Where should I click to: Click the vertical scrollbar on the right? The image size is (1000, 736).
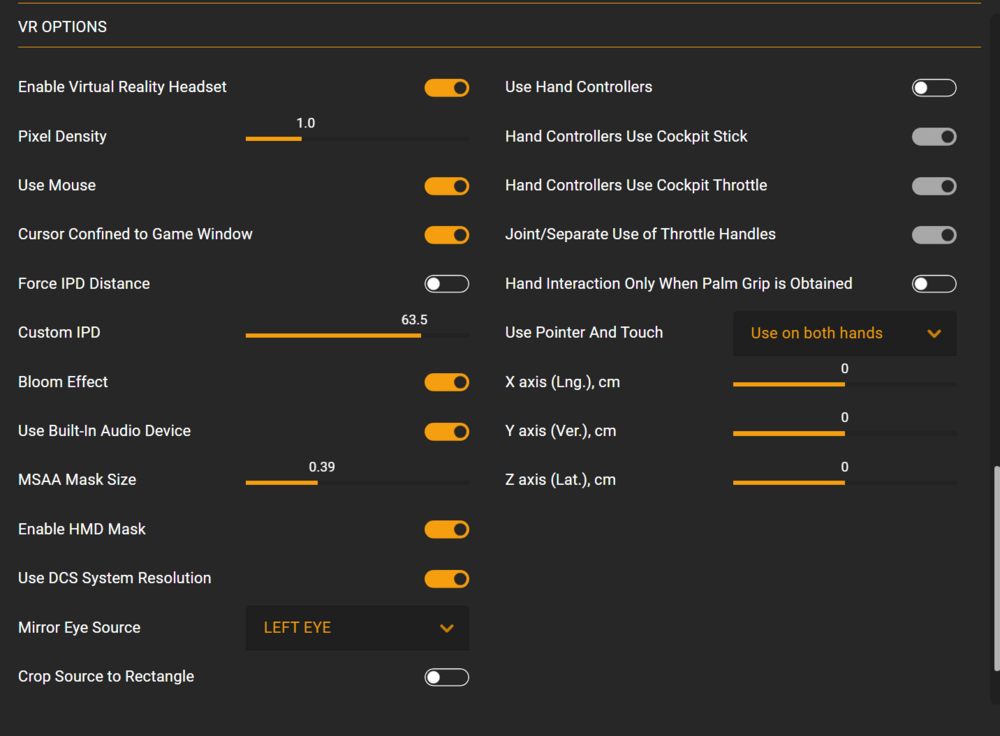coord(995,568)
